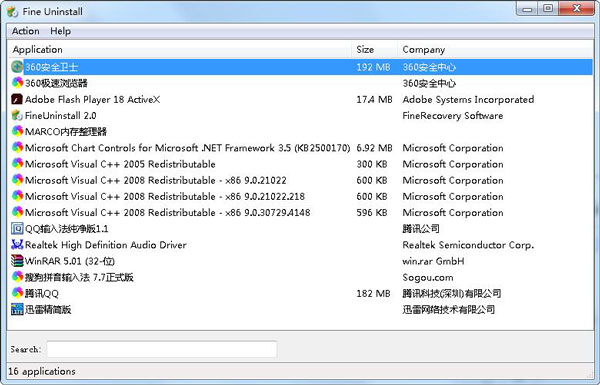Screen dimensions: 600x385
Task: Click 迅雷网络技术有限公司 company cell
Action: click(x=448, y=309)
